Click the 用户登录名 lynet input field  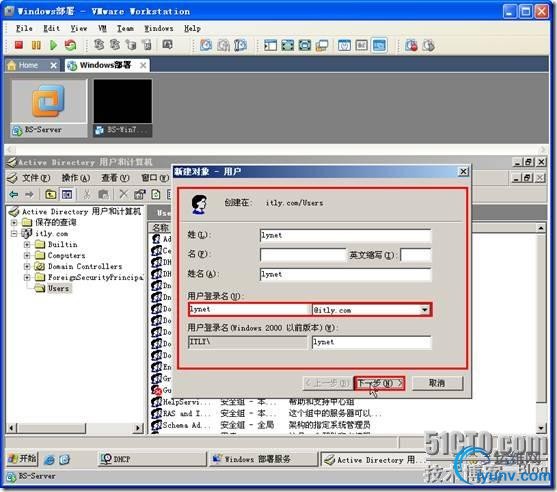(x=249, y=309)
